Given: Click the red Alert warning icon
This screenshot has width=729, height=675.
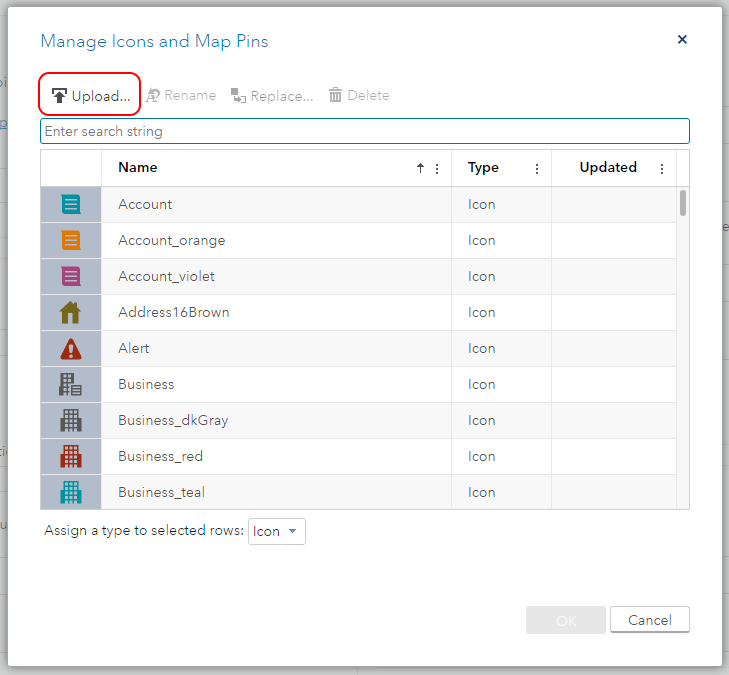Looking at the screenshot, I should (71, 349).
